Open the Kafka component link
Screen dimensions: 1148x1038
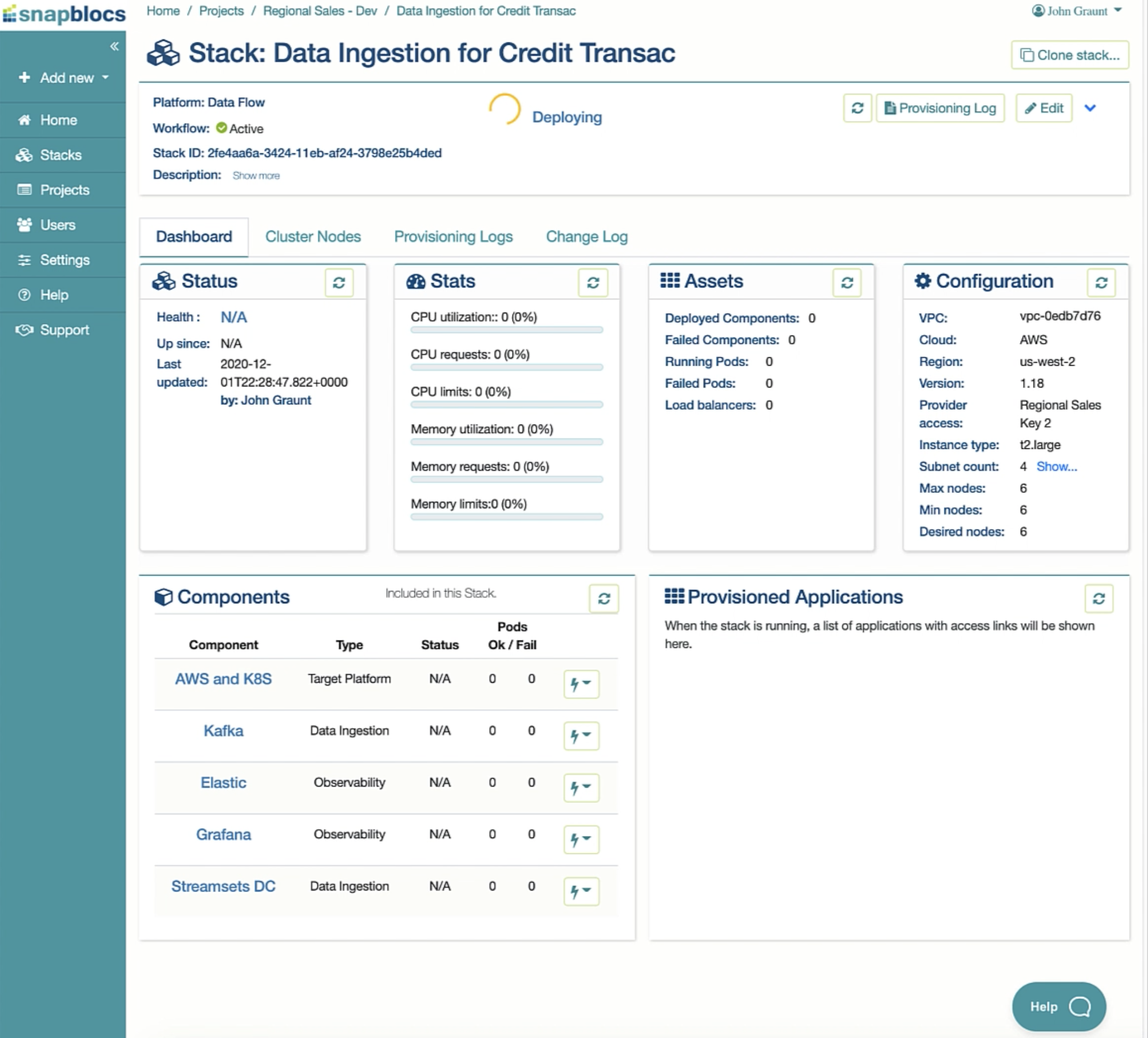tap(223, 731)
